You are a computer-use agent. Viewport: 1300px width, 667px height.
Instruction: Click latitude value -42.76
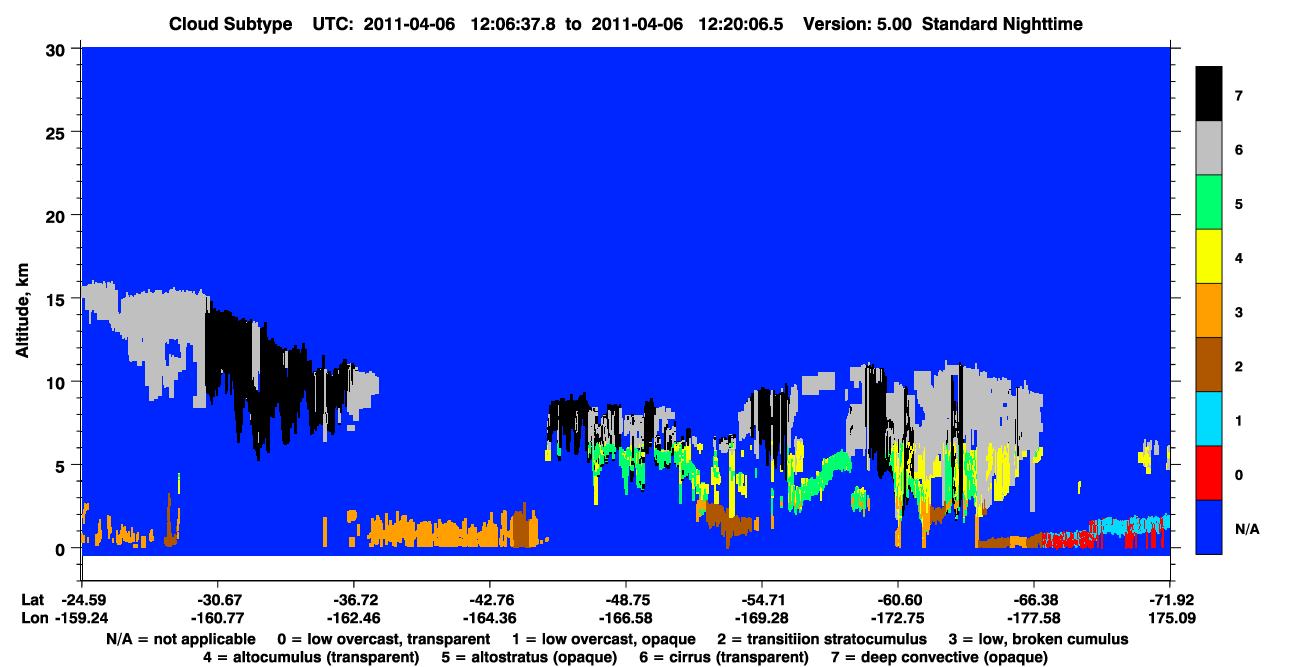[489, 599]
